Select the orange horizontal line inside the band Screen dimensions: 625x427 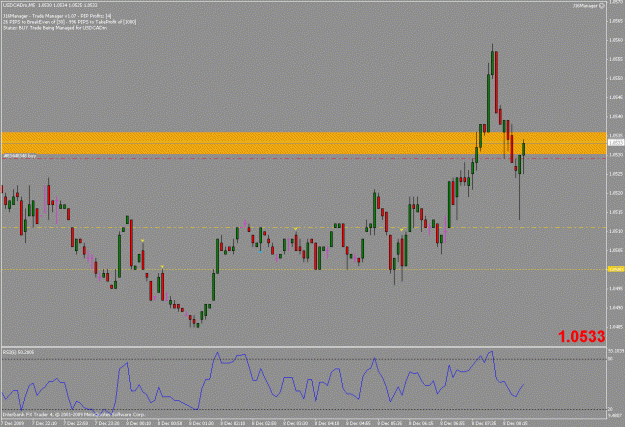303,143
